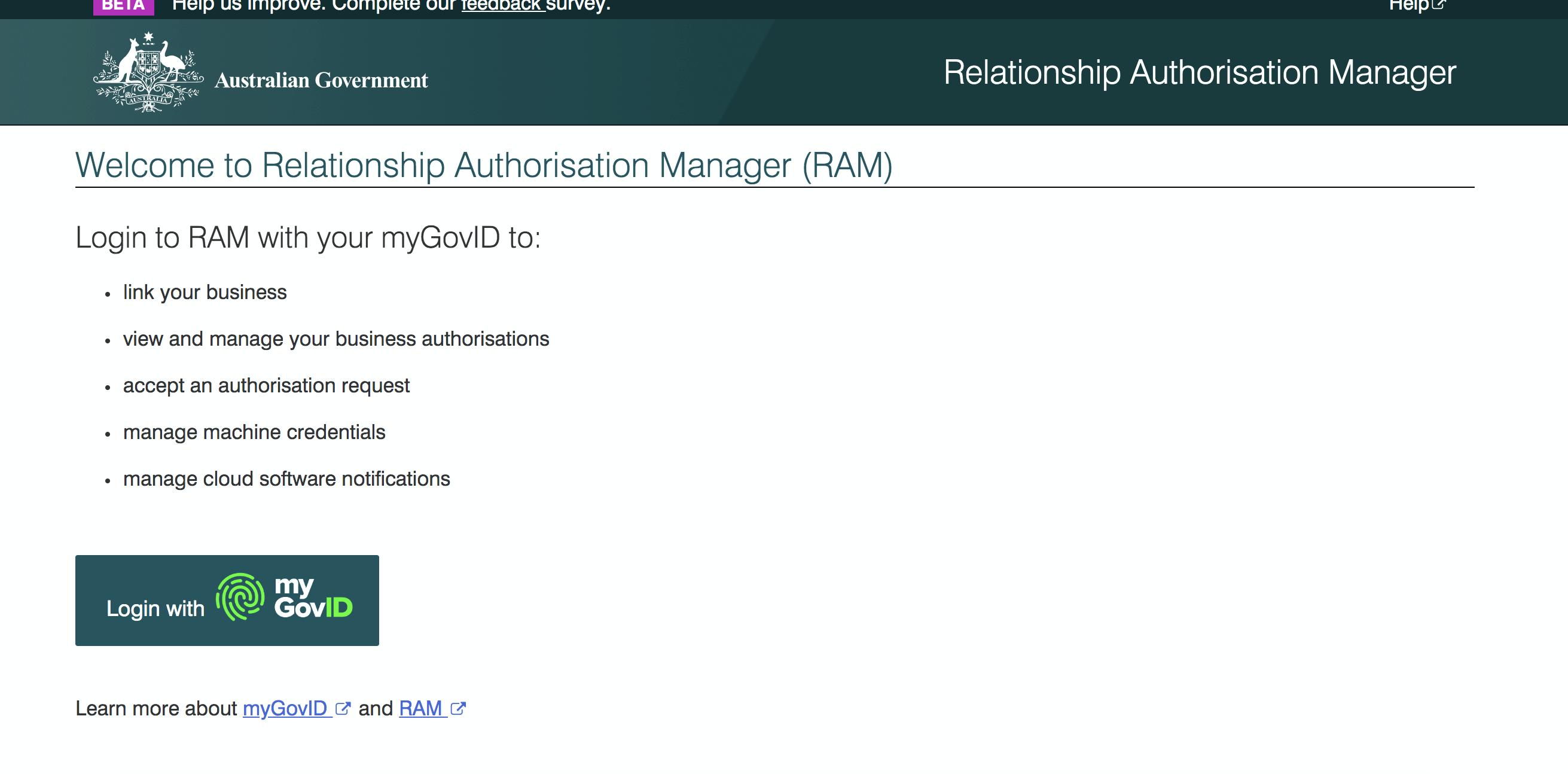The height and width of the screenshot is (774, 1568).
Task: Open the Help link in top bar
Action: pyautogui.click(x=1408, y=6)
